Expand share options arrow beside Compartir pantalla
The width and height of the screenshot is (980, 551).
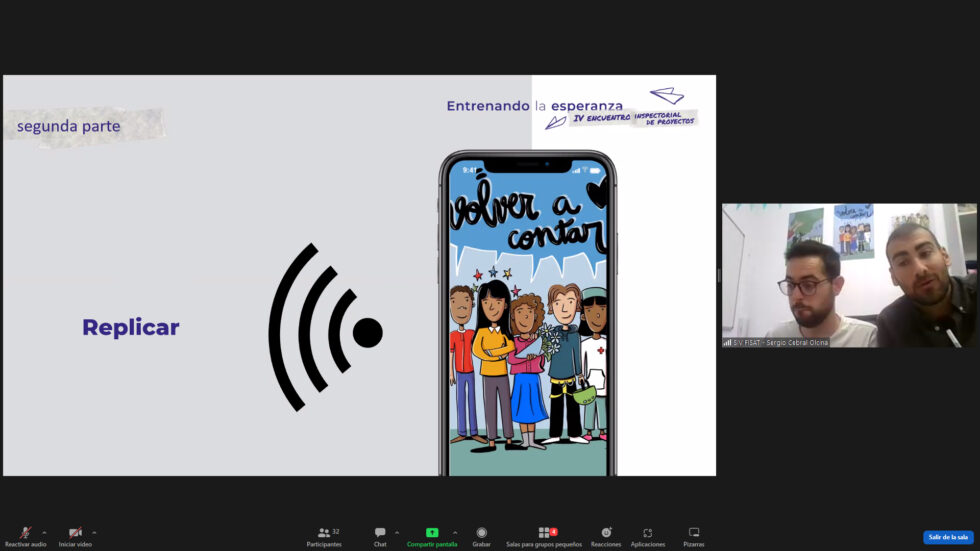pyautogui.click(x=455, y=532)
